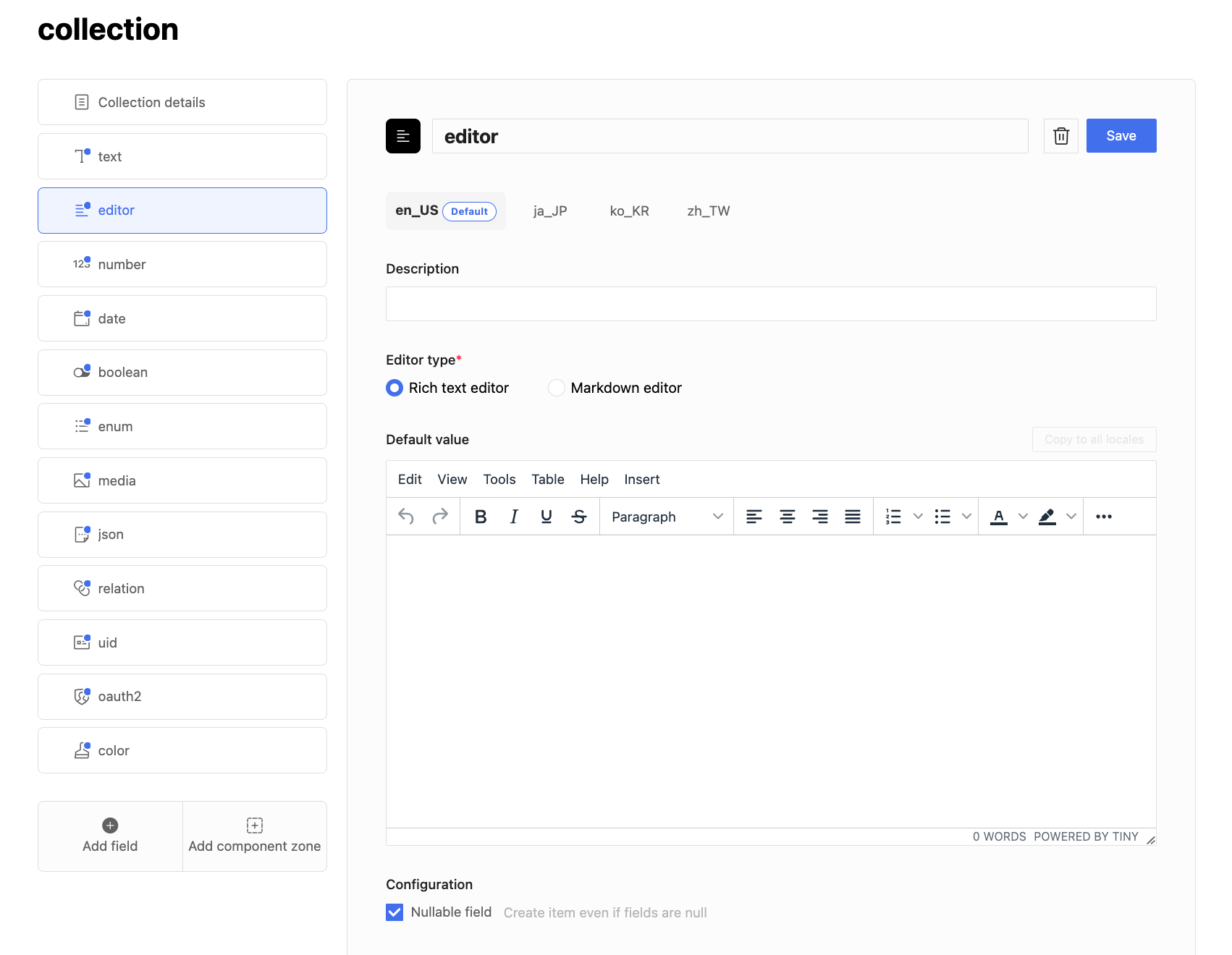Center align text

[788, 517]
